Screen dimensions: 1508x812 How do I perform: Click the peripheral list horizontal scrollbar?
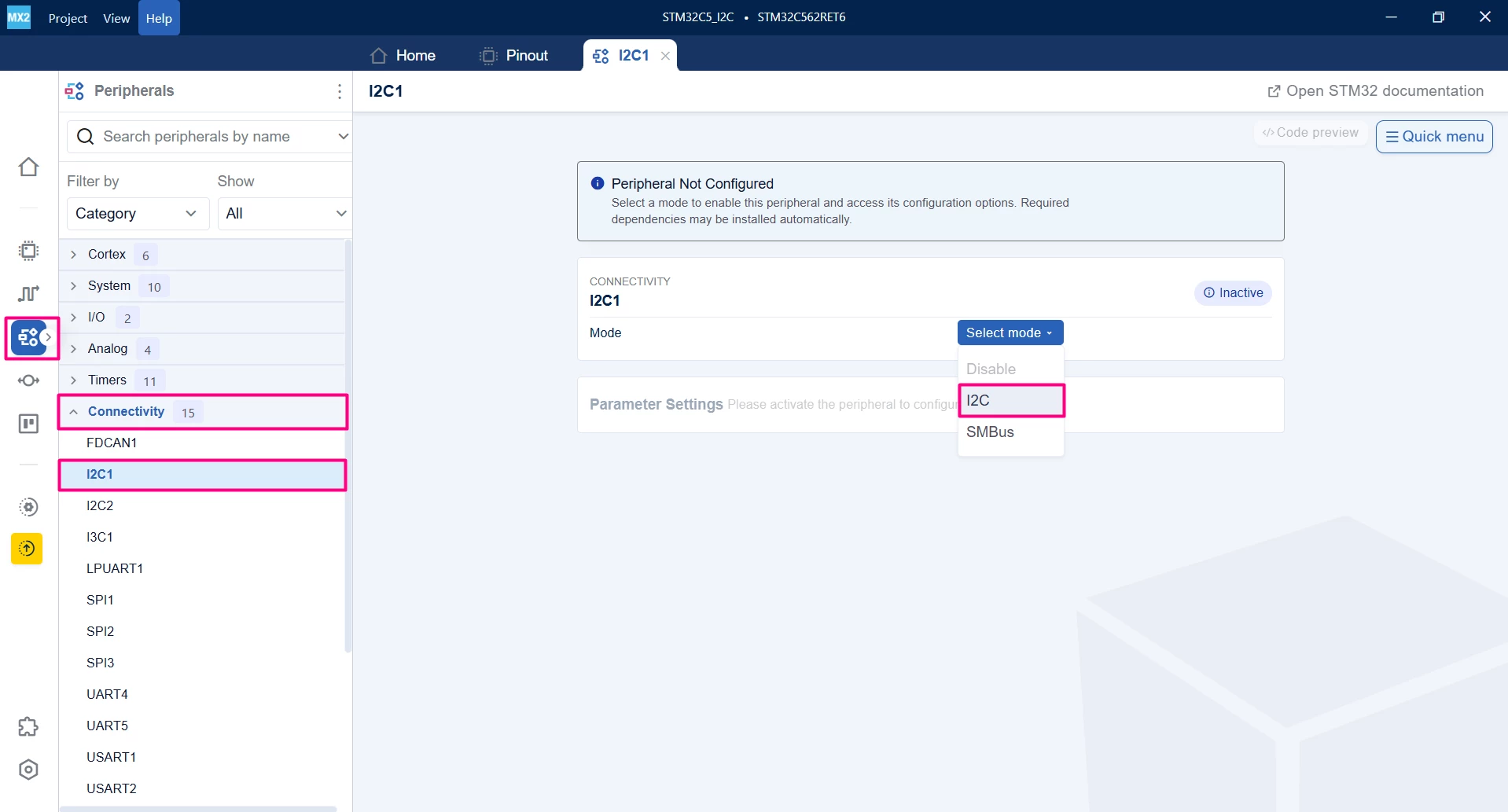(x=198, y=809)
